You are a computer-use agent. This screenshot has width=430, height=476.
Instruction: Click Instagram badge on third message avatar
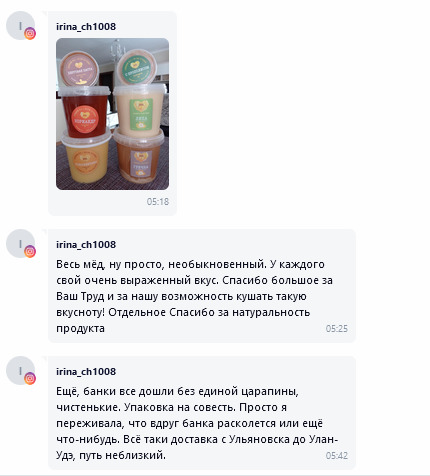30,378
